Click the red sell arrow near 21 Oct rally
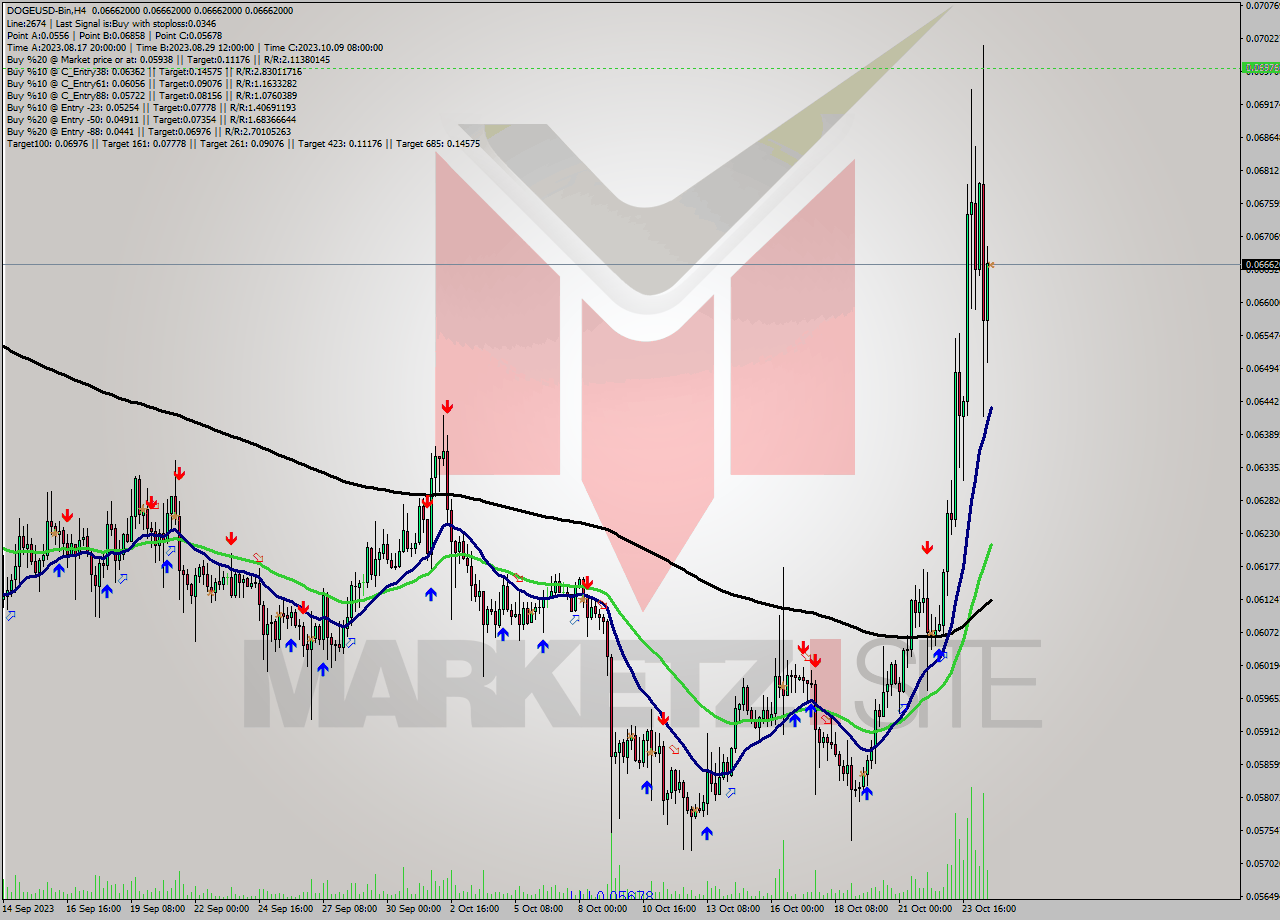 tap(927, 548)
